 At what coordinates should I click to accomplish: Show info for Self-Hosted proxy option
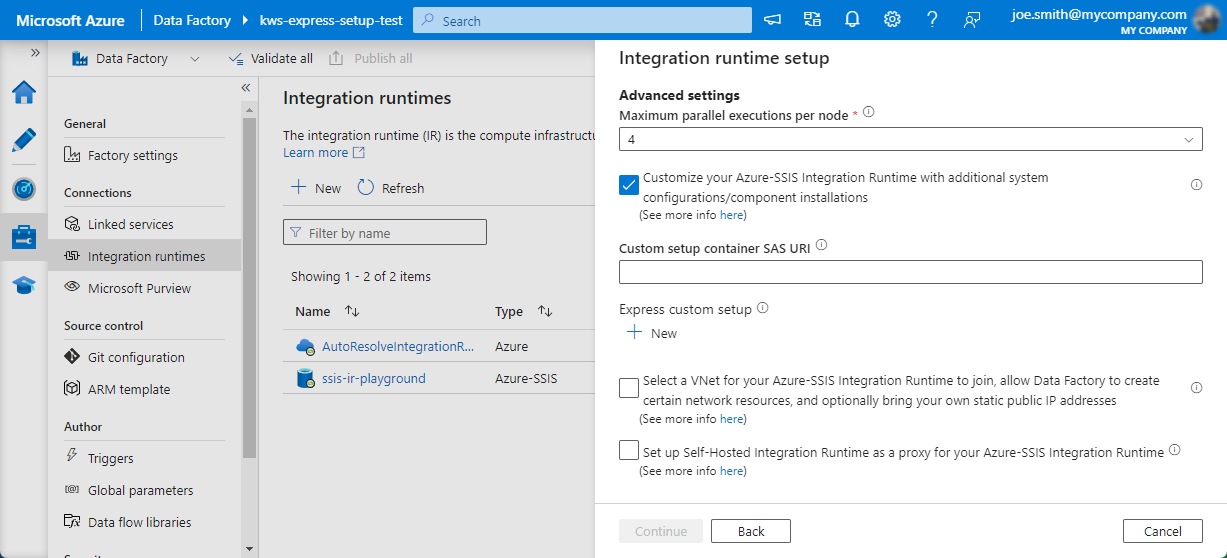tap(1175, 450)
